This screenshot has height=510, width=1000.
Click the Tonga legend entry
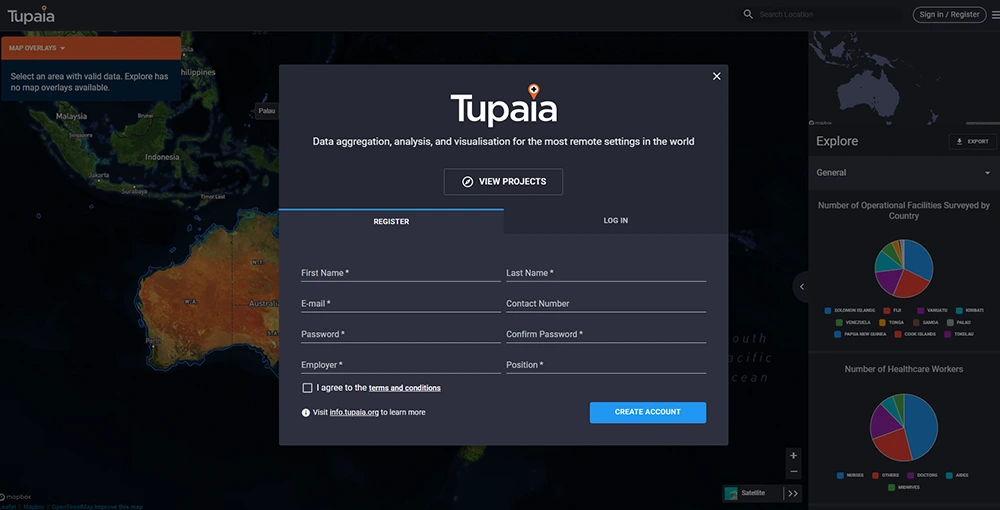tap(892, 323)
